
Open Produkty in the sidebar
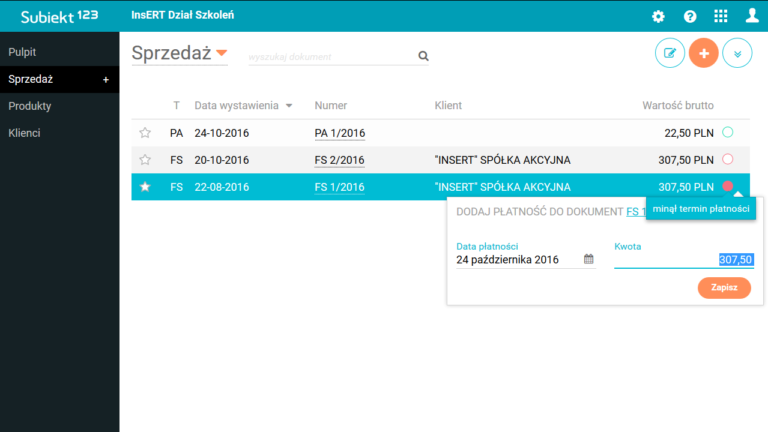pyautogui.click(x=30, y=106)
